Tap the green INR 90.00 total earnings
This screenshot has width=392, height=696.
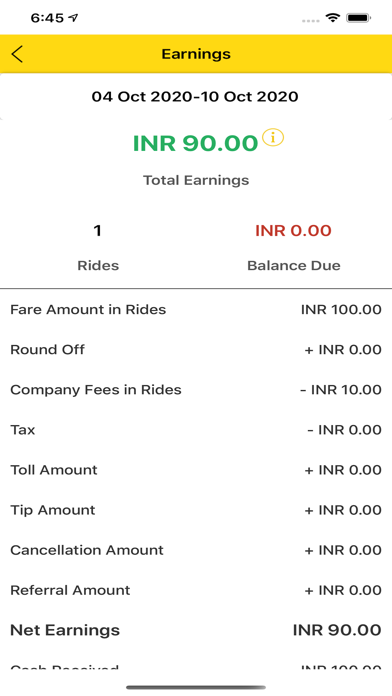(195, 143)
